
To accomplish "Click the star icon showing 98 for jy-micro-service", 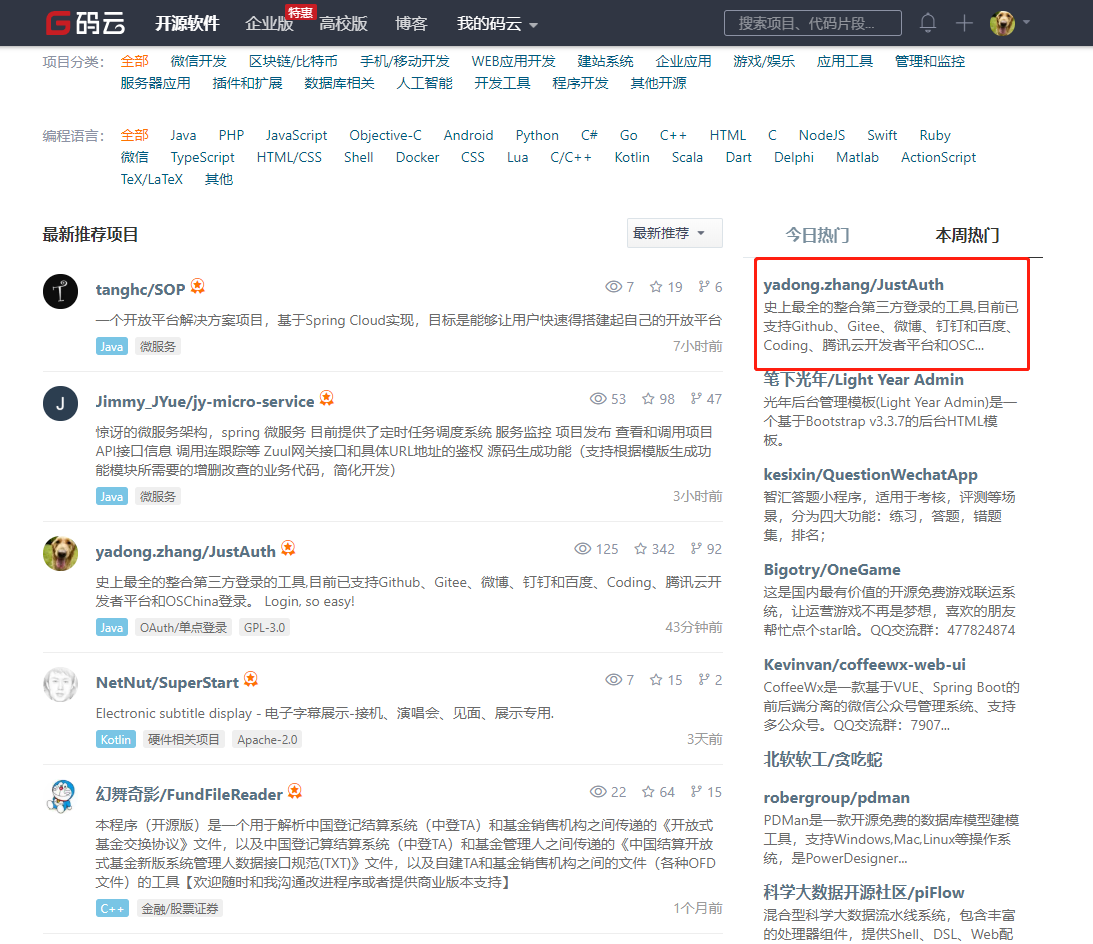I will (x=648, y=399).
